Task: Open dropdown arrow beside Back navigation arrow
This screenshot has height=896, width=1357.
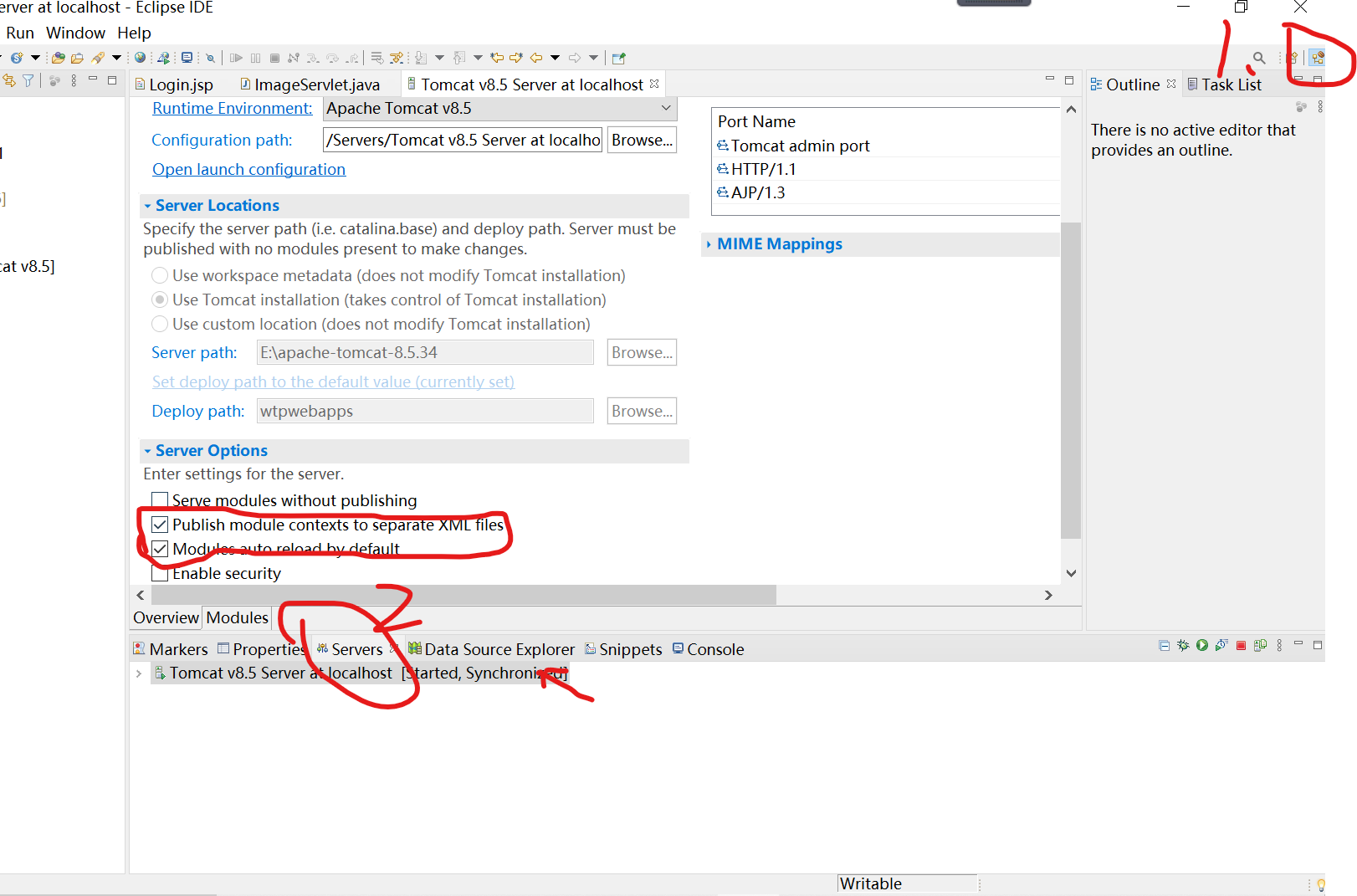Action: (x=555, y=58)
